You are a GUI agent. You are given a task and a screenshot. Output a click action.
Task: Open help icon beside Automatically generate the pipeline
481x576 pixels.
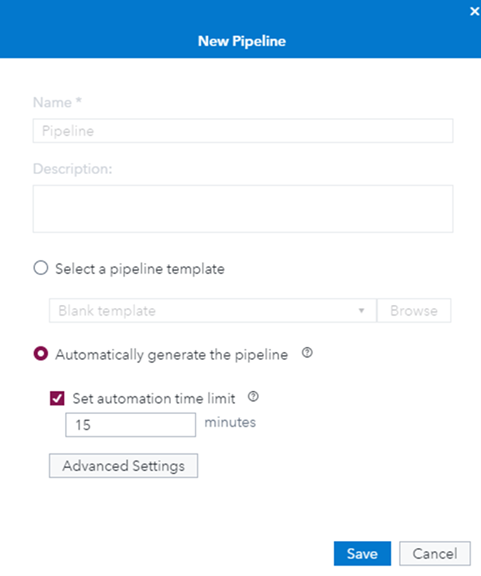click(307, 353)
